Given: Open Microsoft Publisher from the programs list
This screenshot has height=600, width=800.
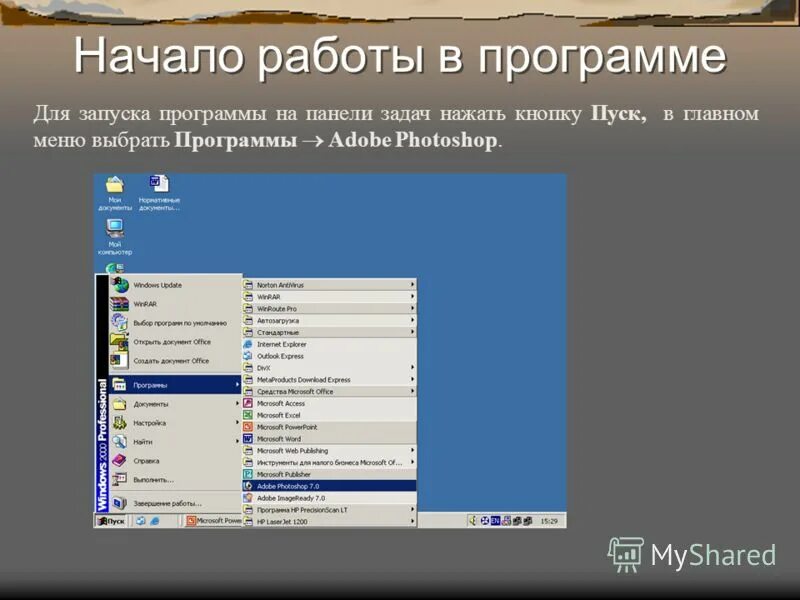Looking at the screenshot, I should 330,474.
